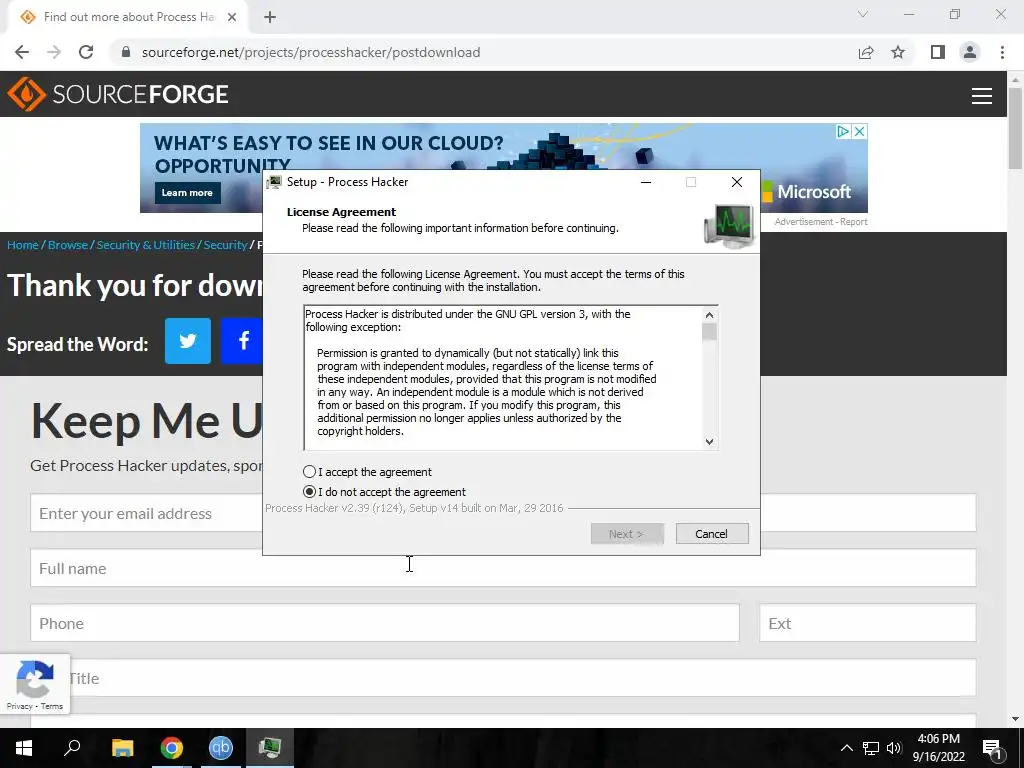
Task: Open Security breadcrumb link
Action: coord(225,245)
